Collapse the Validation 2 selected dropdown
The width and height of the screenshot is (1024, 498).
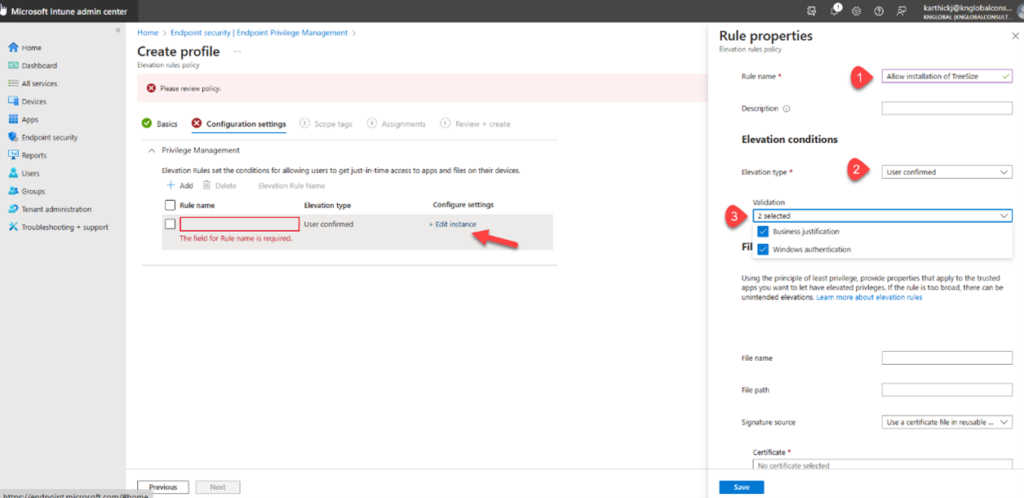[x=882, y=215]
